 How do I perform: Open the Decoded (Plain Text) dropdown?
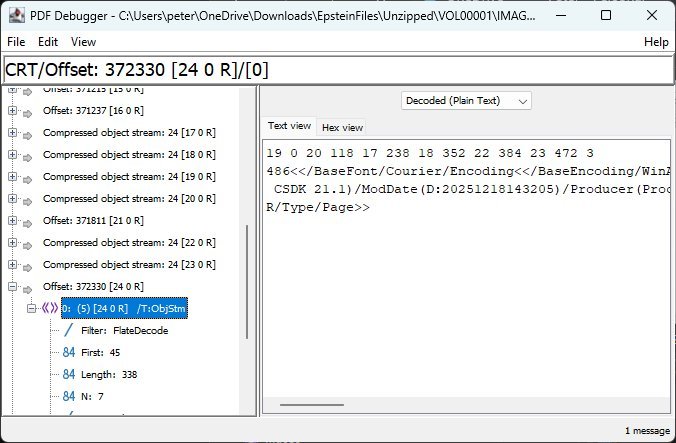coord(466,100)
